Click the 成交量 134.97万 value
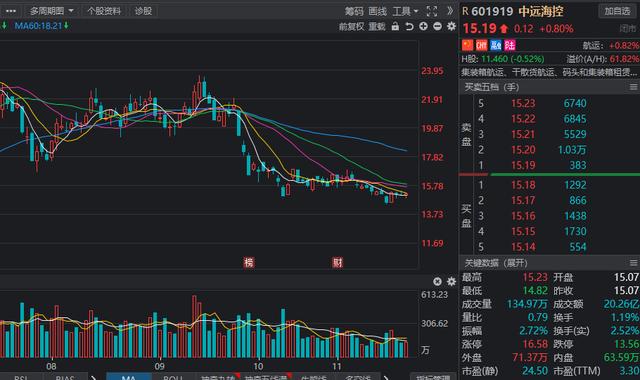The image size is (640, 380). click(527, 304)
